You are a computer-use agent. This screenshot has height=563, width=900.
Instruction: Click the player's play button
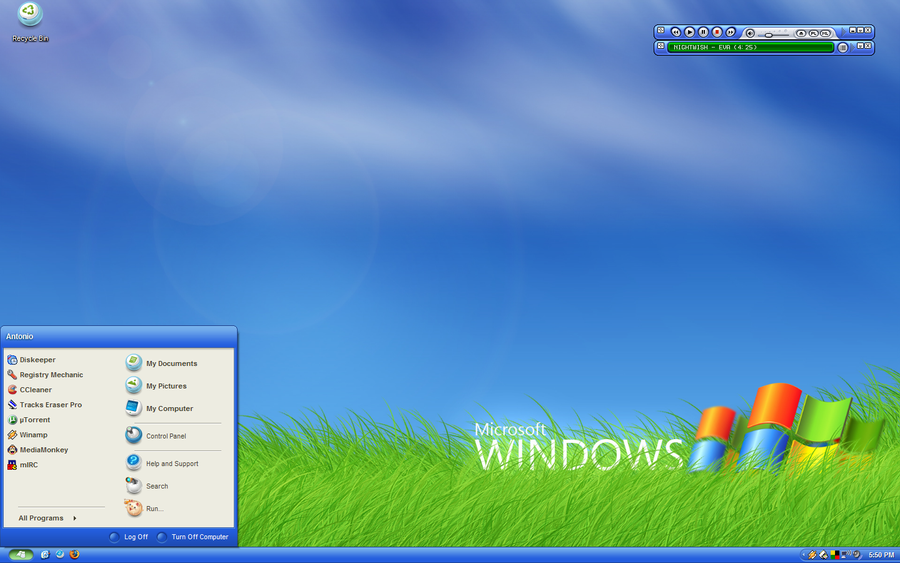tap(689, 32)
